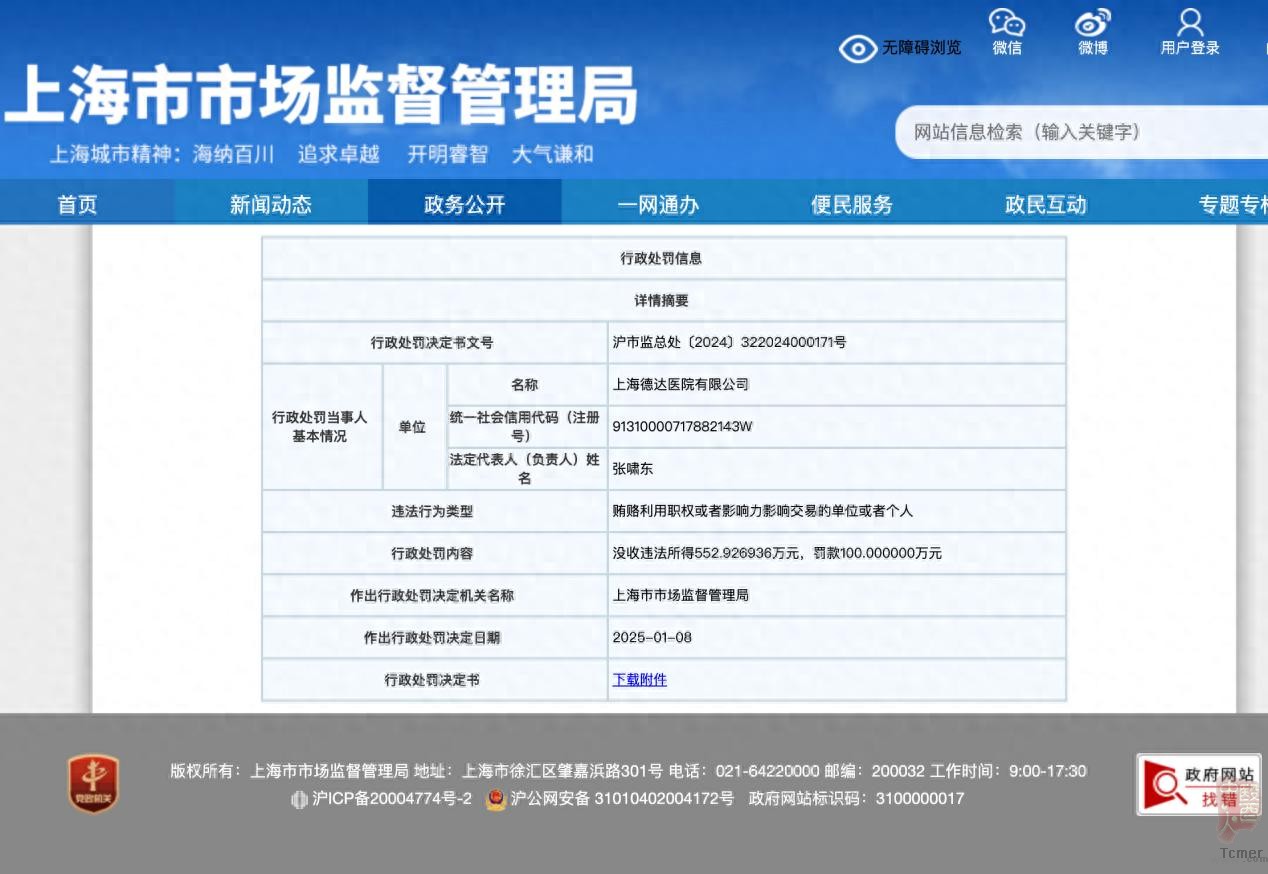Click the ICP filing icon in footer
The height and width of the screenshot is (874, 1268).
click(x=299, y=799)
